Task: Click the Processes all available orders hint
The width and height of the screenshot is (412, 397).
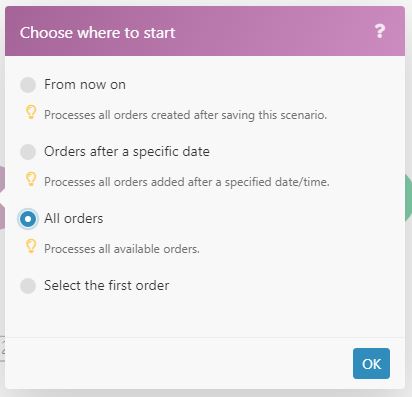Action: [122, 249]
